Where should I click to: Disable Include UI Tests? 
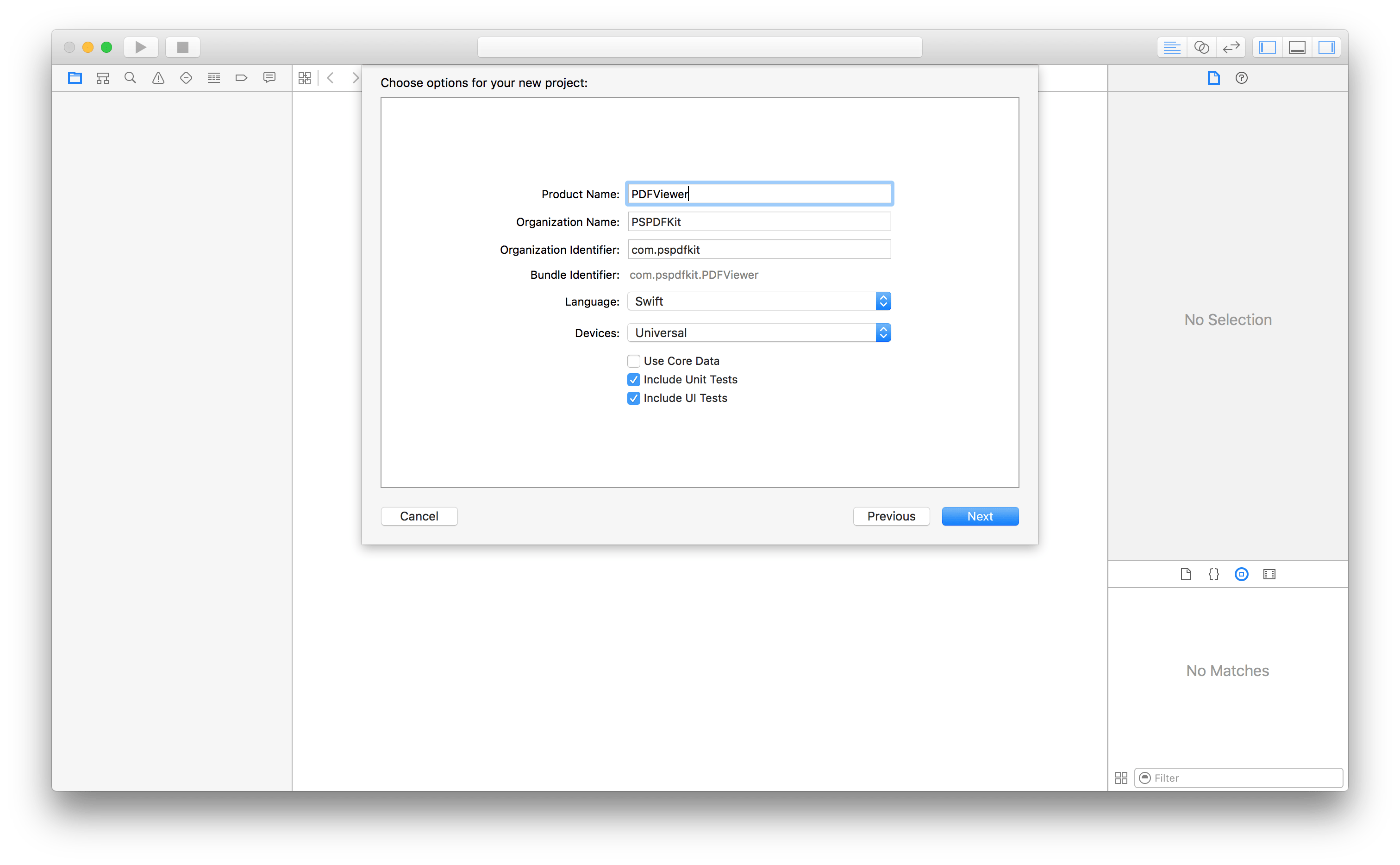coord(634,398)
